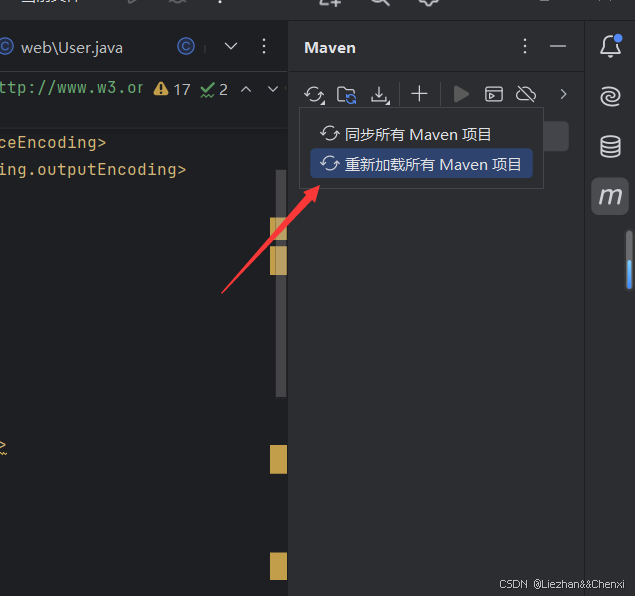
Task: Click the Maven sync/reload toolbar icon
Action: (314, 95)
